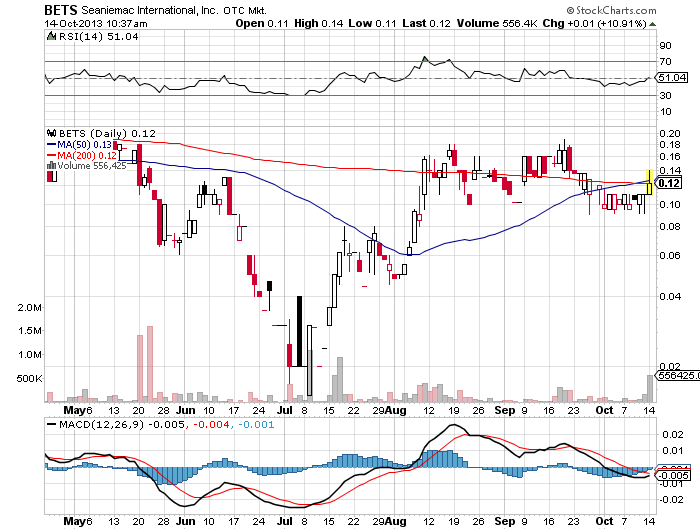Click the yellow highlighted latest candlestick

pyautogui.click(x=650, y=182)
